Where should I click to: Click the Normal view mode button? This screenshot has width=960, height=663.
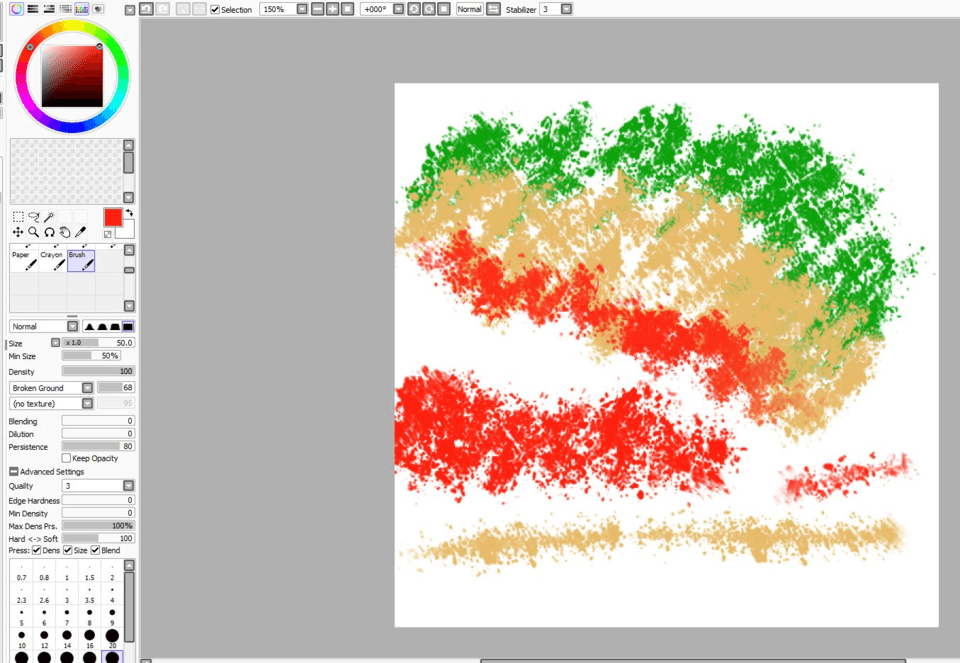tap(470, 9)
